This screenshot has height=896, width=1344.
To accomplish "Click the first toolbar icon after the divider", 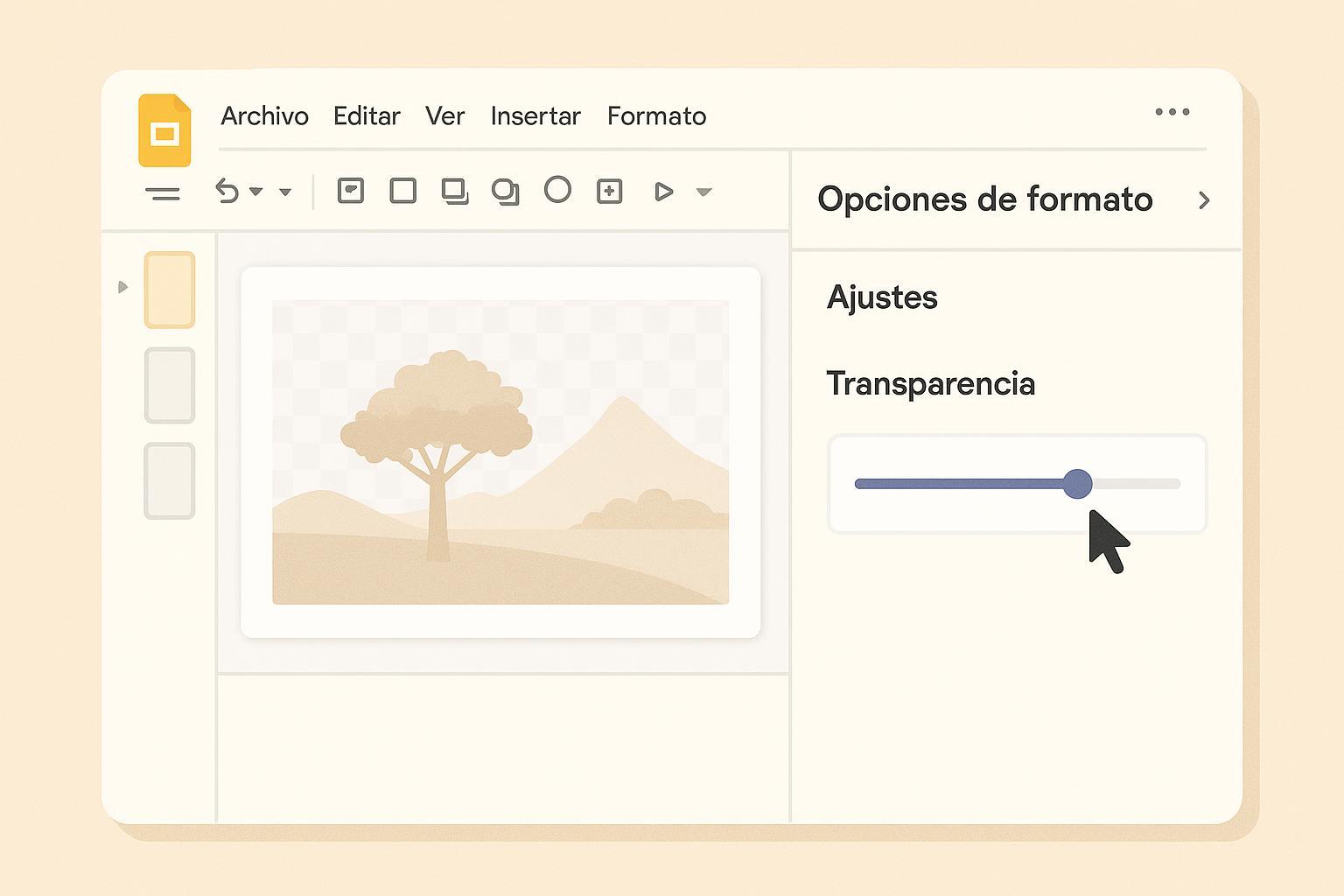I will [351, 191].
